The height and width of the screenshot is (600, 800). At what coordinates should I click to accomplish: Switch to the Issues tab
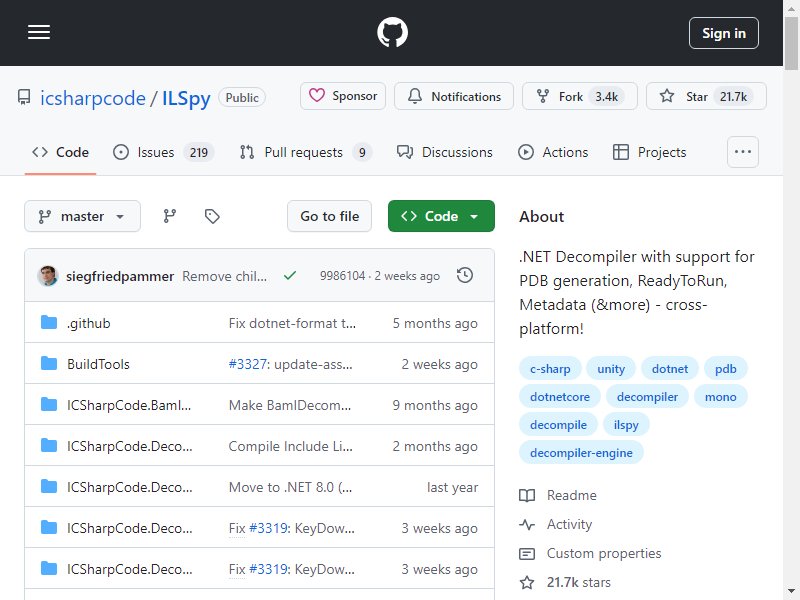pyautogui.click(x=163, y=152)
